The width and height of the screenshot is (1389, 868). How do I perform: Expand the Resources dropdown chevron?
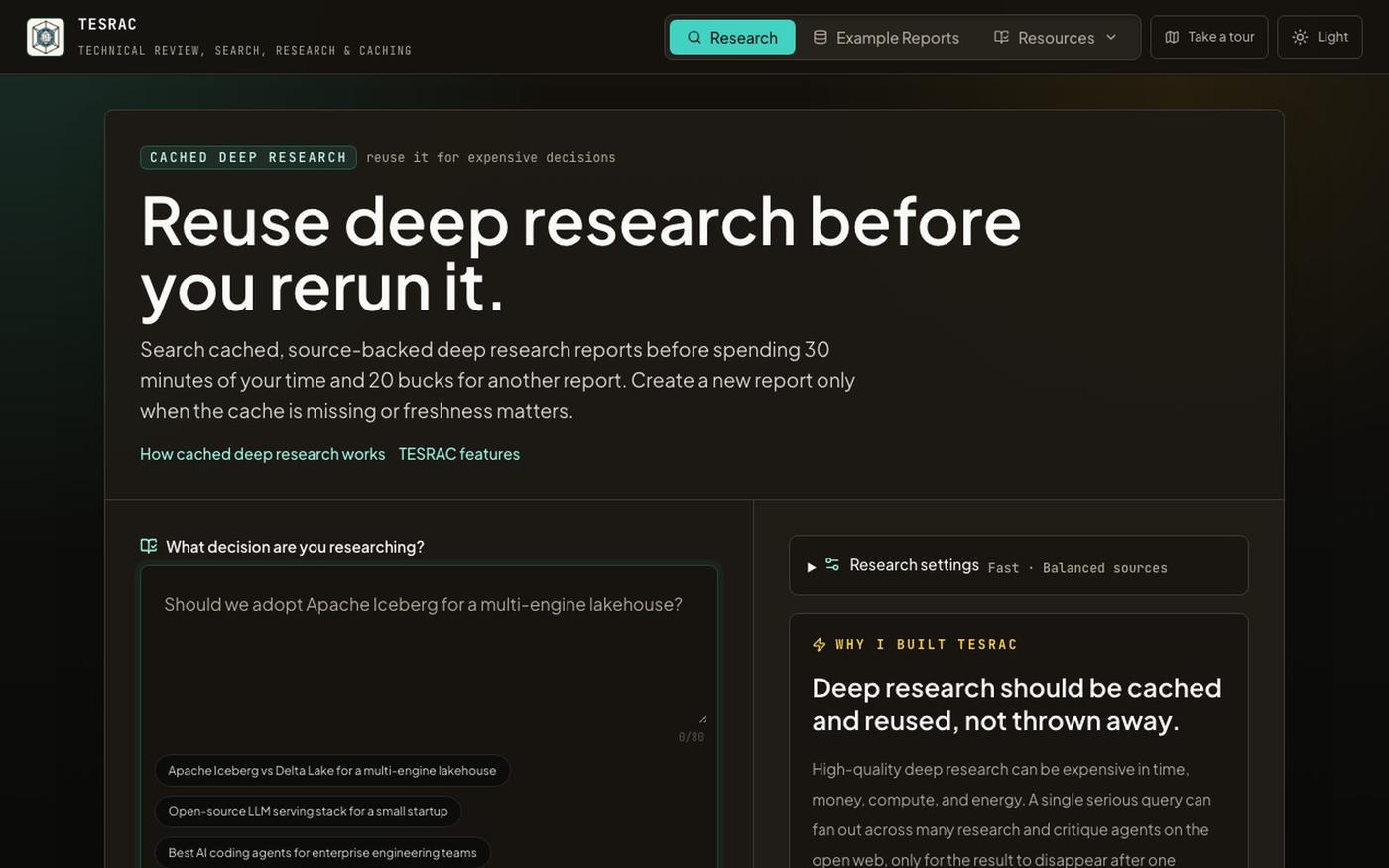click(x=1111, y=37)
